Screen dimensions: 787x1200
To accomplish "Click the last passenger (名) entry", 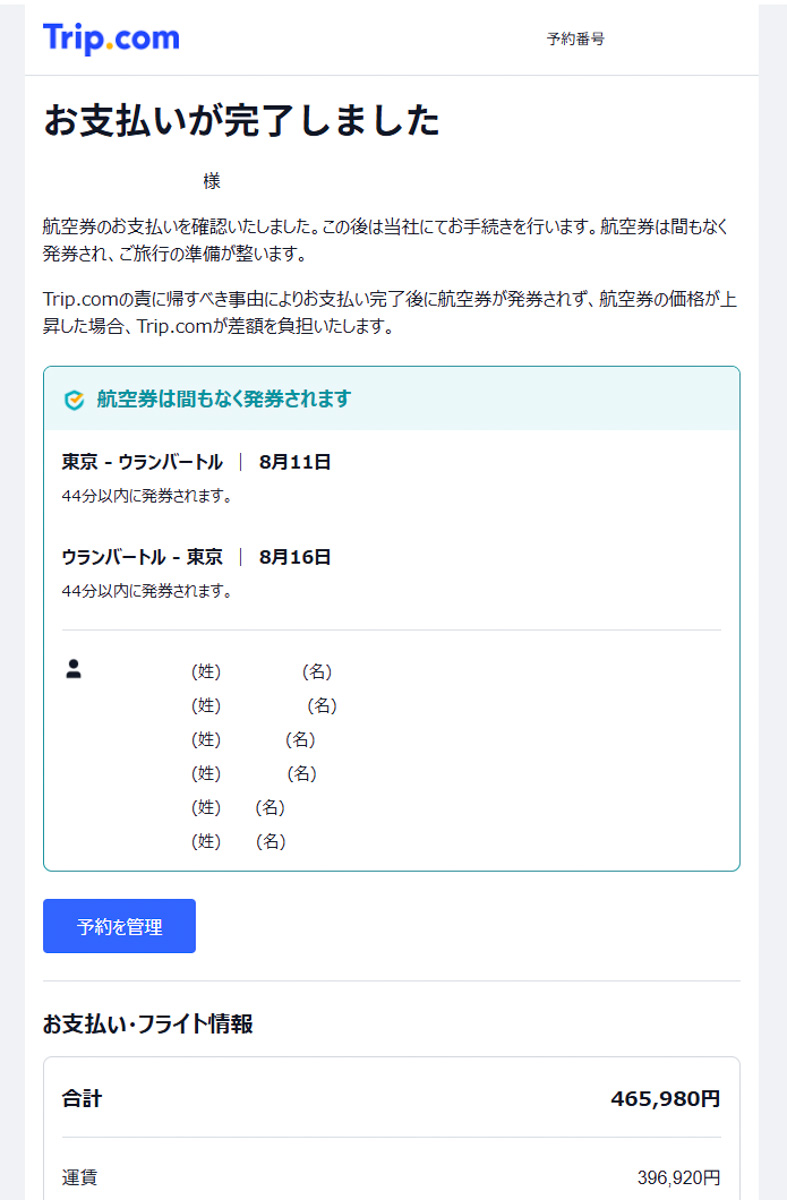I will pyautogui.click(x=271, y=841).
